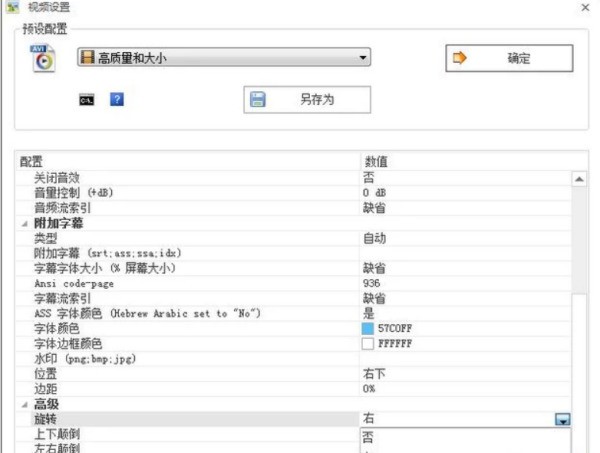600x453 pixels.
Task: Click the 0% margin value
Action: [x=369, y=389]
